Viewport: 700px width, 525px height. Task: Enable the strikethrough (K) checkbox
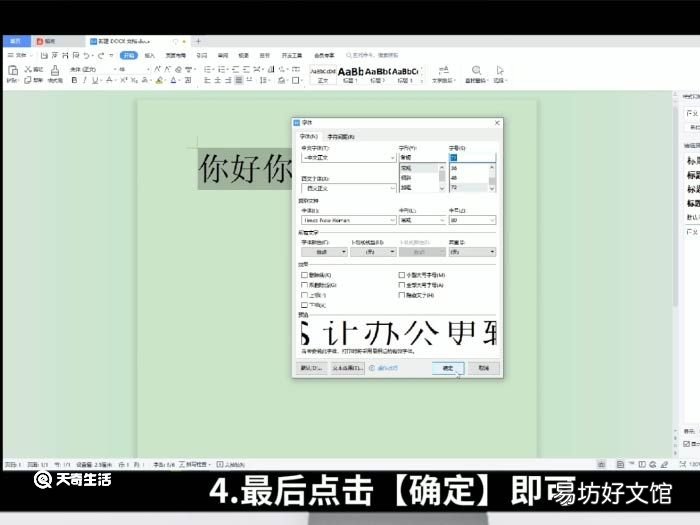pyautogui.click(x=304, y=275)
